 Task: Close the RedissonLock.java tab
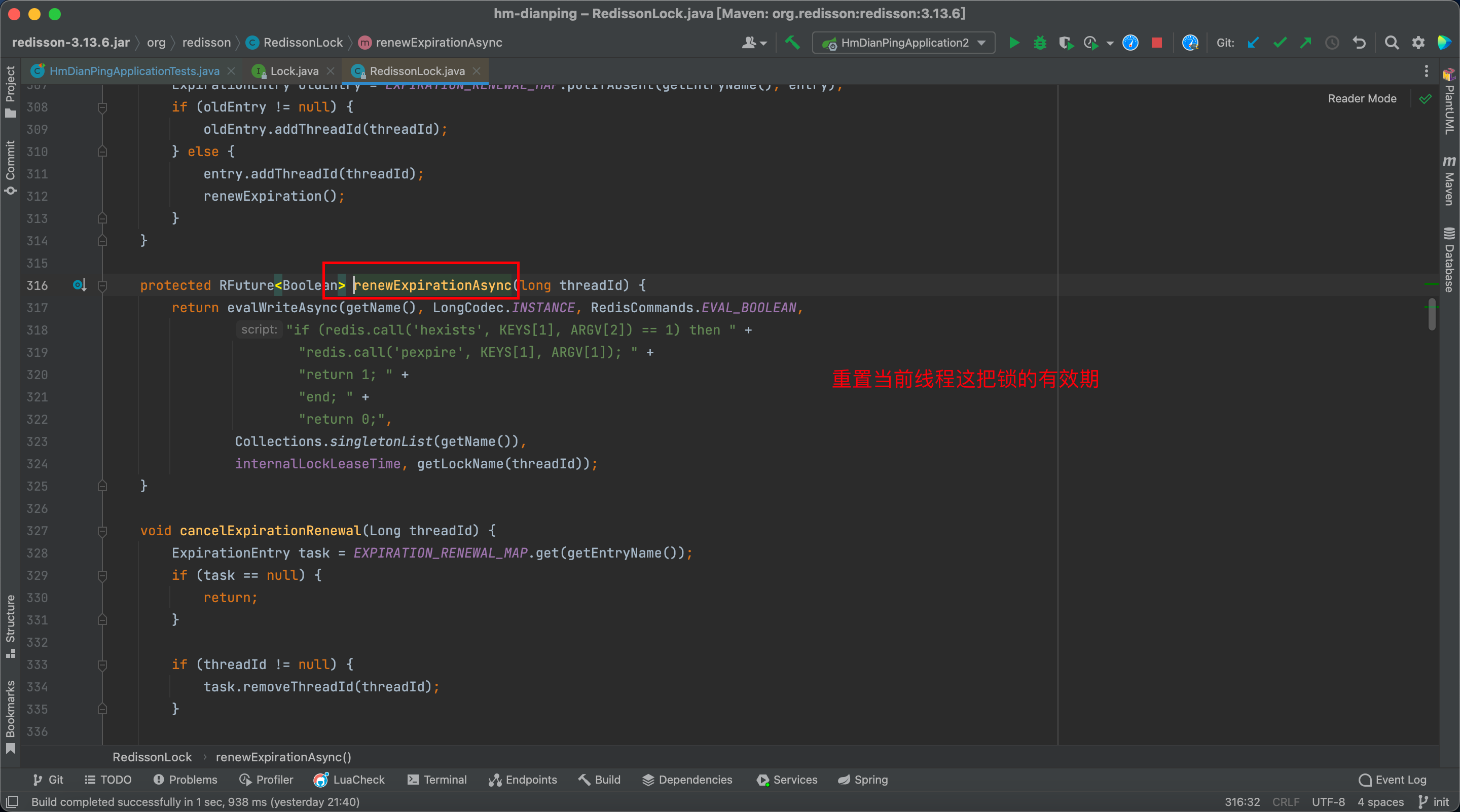pyautogui.click(x=477, y=71)
